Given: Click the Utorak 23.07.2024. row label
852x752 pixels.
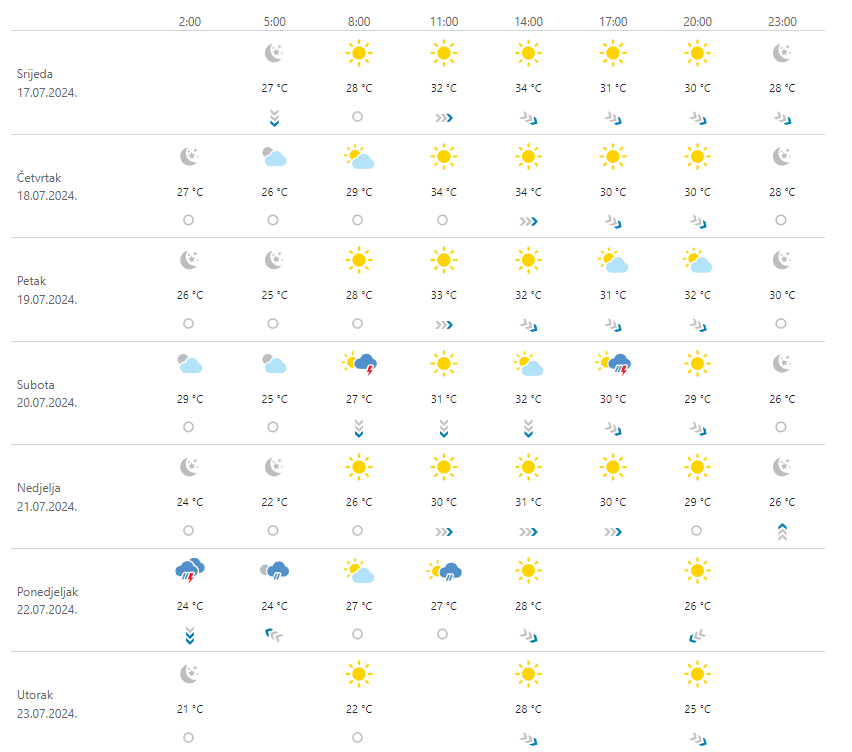Looking at the screenshot, I should click(47, 704).
